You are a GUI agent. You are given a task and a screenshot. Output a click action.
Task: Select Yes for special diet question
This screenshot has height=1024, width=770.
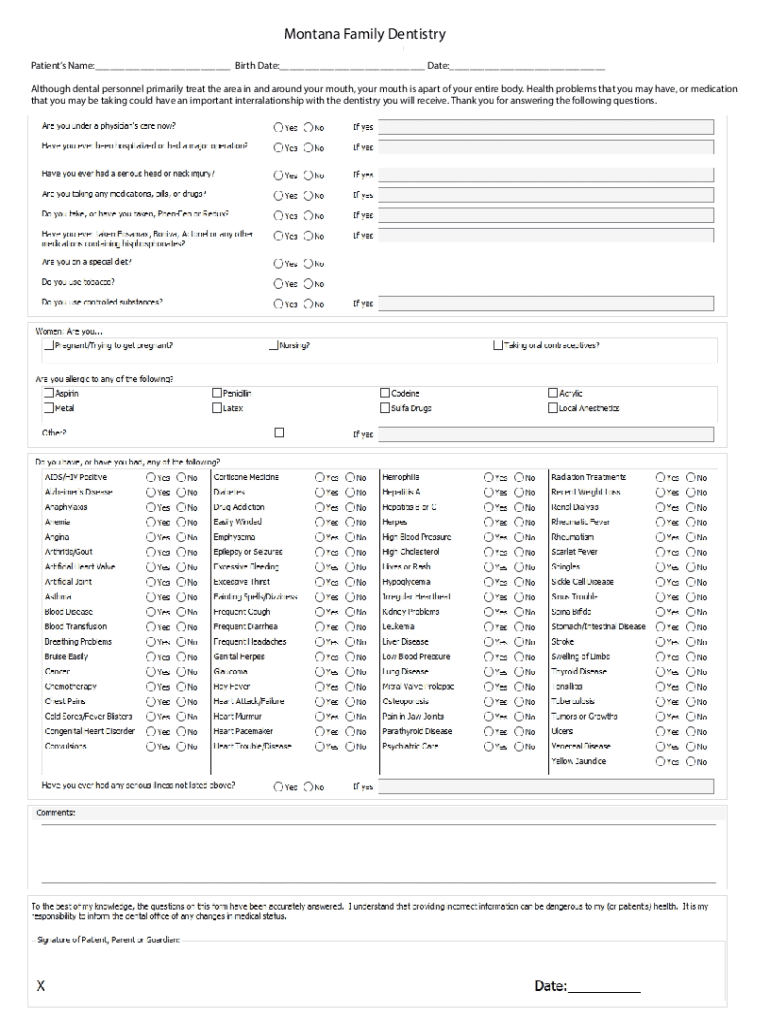pos(279,264)
